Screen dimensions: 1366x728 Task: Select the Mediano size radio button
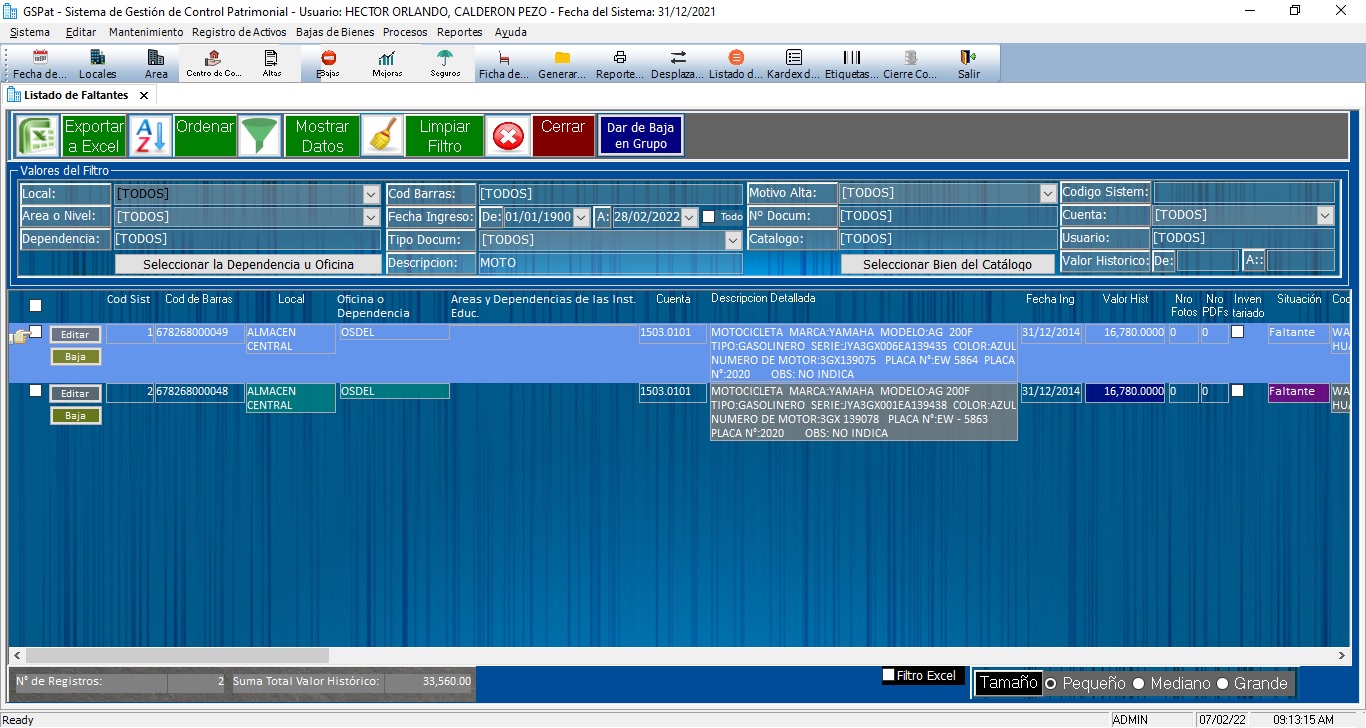click(1138, 683)
